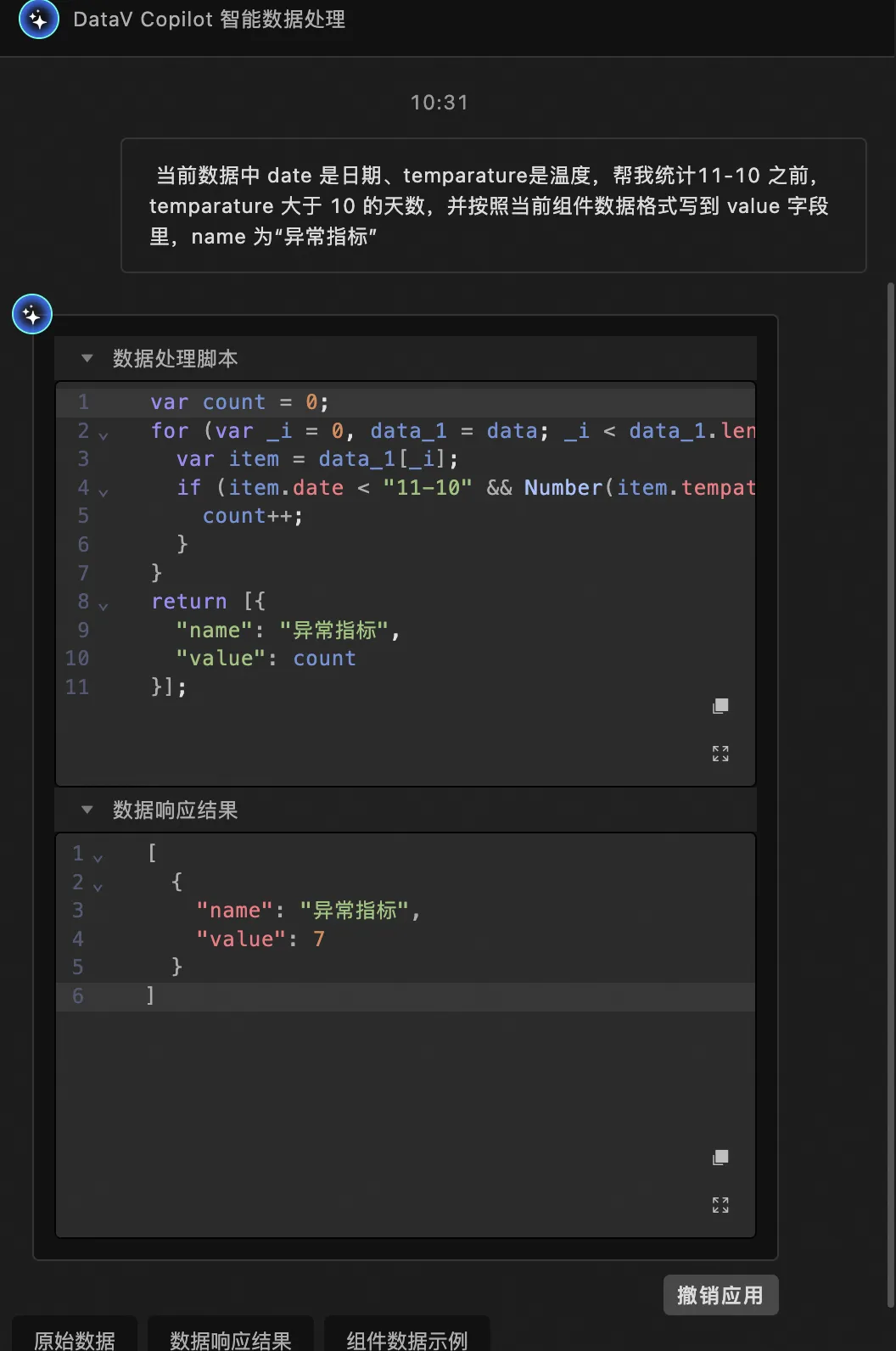This screenshot has width=896, height=1351.
Task: Collapse the 数据响应结果 section
Action: (x=87, y=810)
